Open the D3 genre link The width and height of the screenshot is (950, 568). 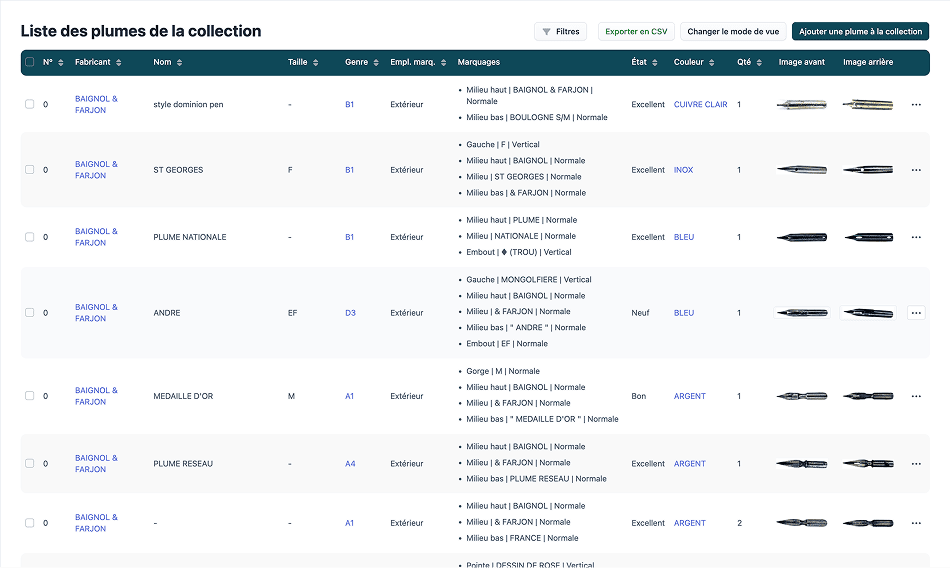tap(350, 313)
